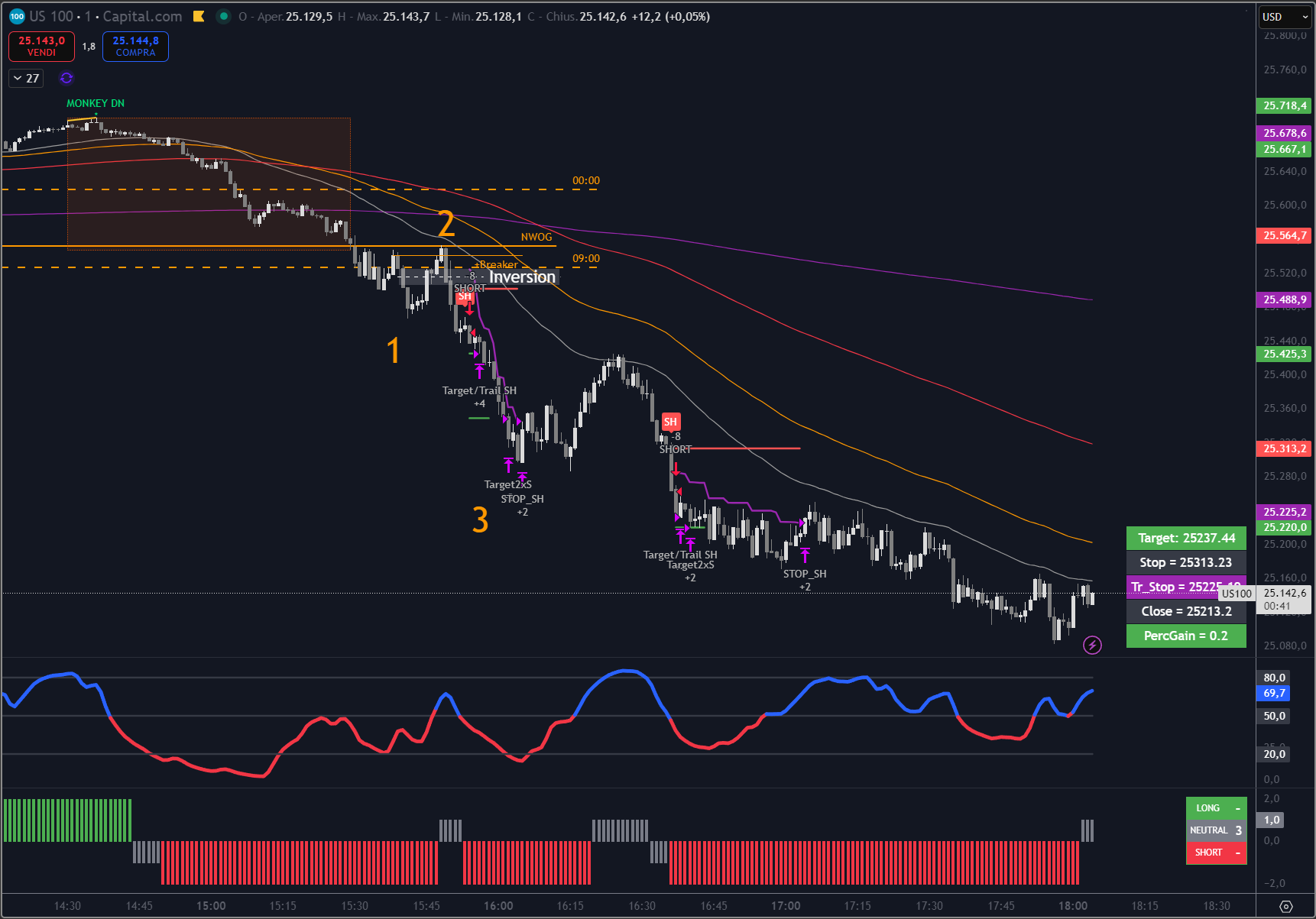
Task: Click the first red SH signal marker
Action: click(465, 296)
